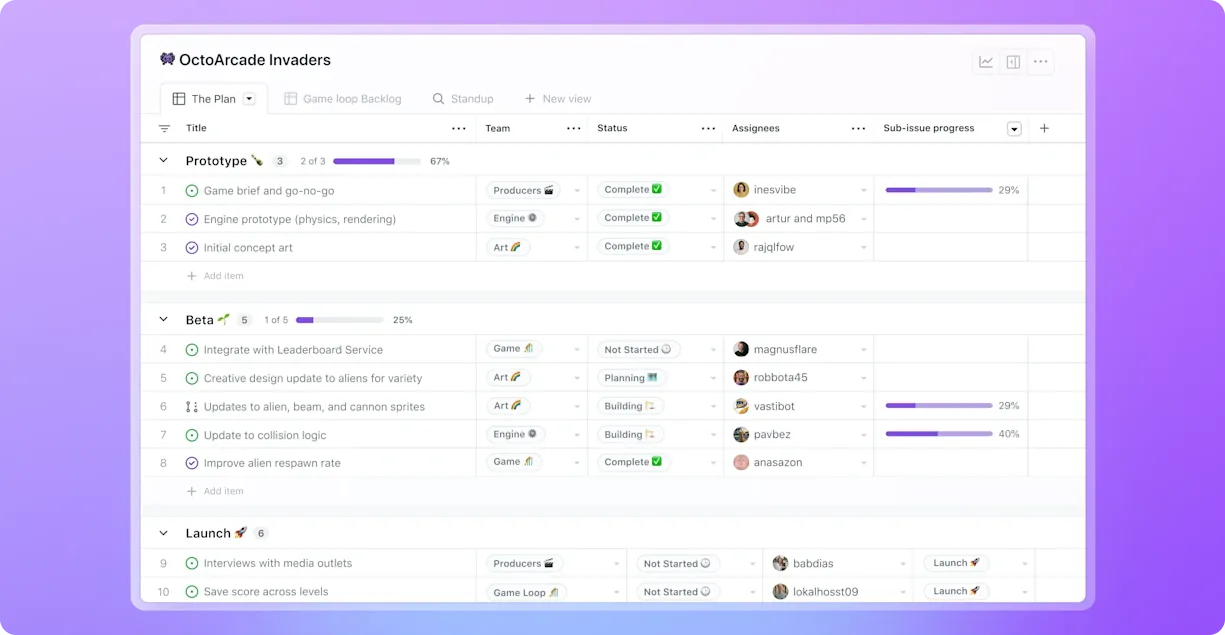The height and width of the screenshot is (635, 1225).
Task: Click closed issue icon for Initial concept art
Action: pyautogui.click(x=192, y=247)
